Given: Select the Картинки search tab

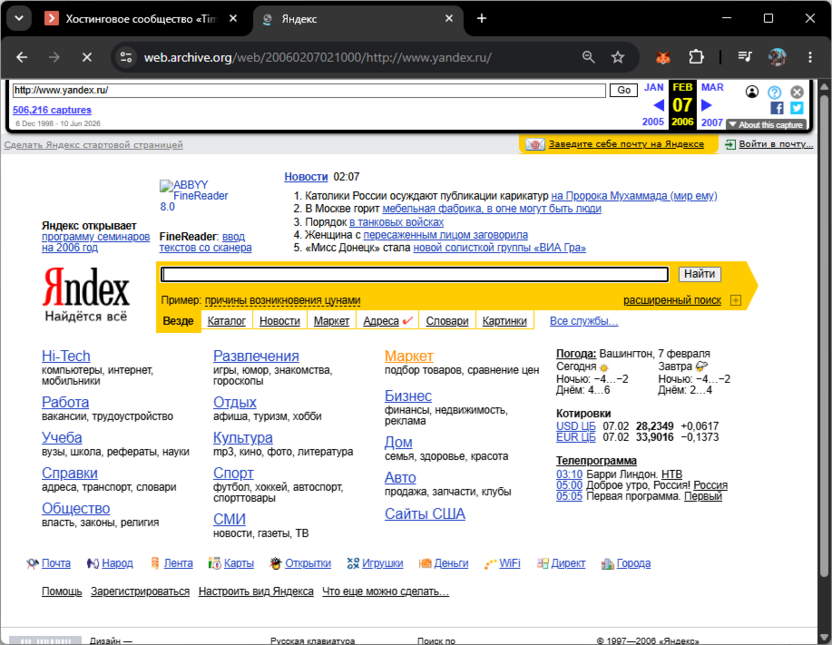Looking at the screenshot, I should (x=505, y=321).
